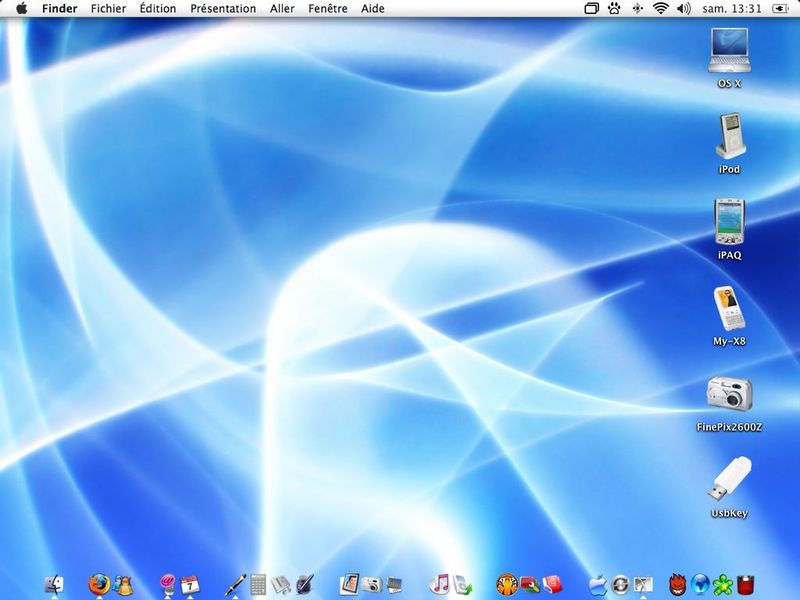
Task: Open the iPod sync icon in Dock
Action: 462,585
